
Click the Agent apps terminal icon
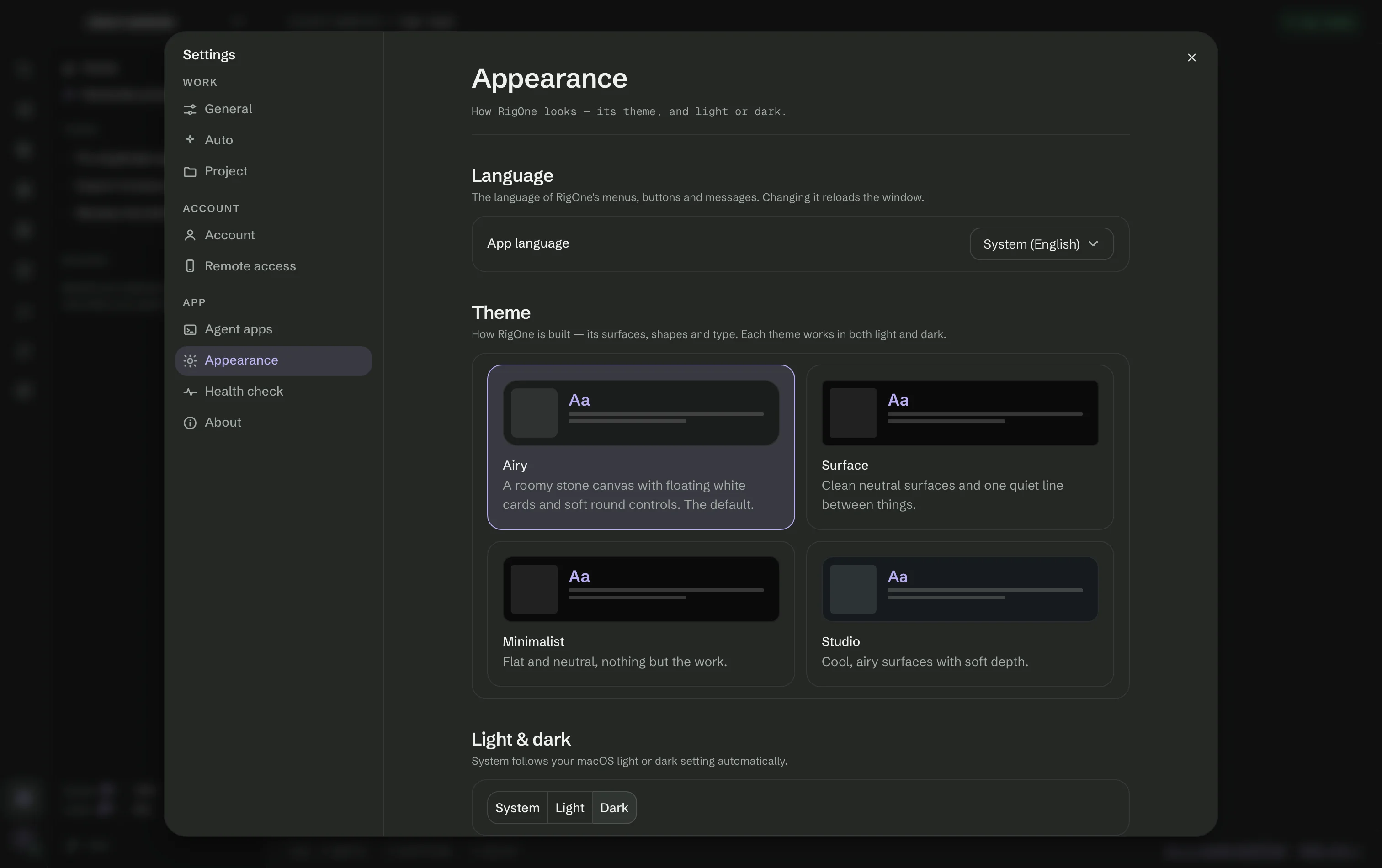click(x=190, y=329)
